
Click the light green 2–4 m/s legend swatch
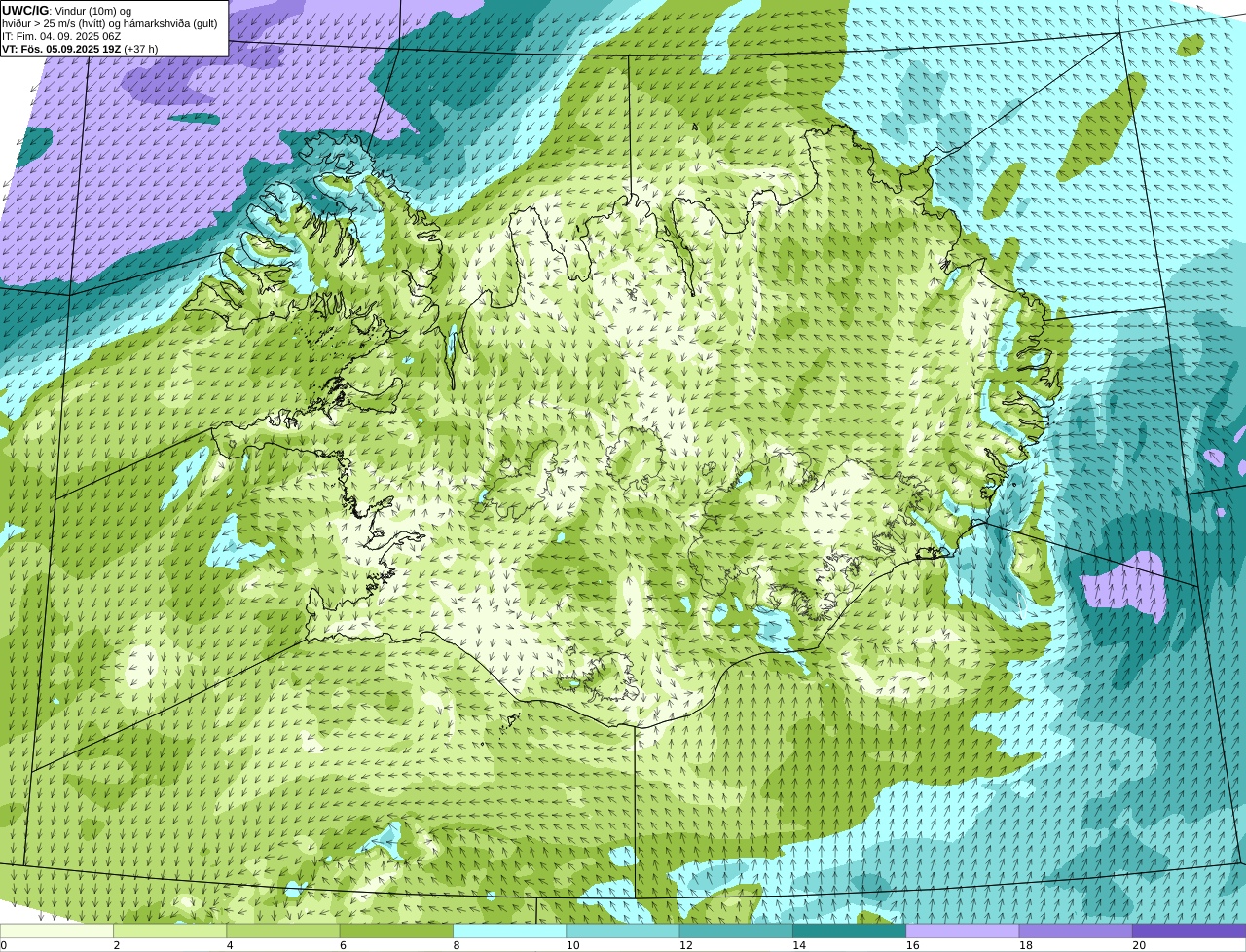pos(170,931)
